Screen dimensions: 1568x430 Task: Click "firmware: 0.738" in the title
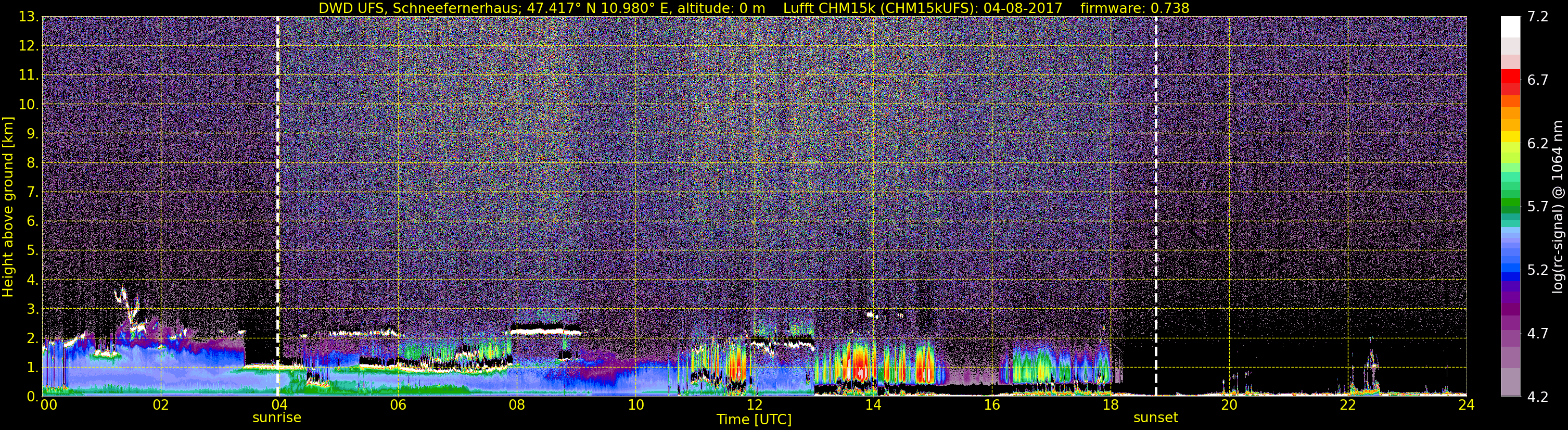tap(1134, 8)
